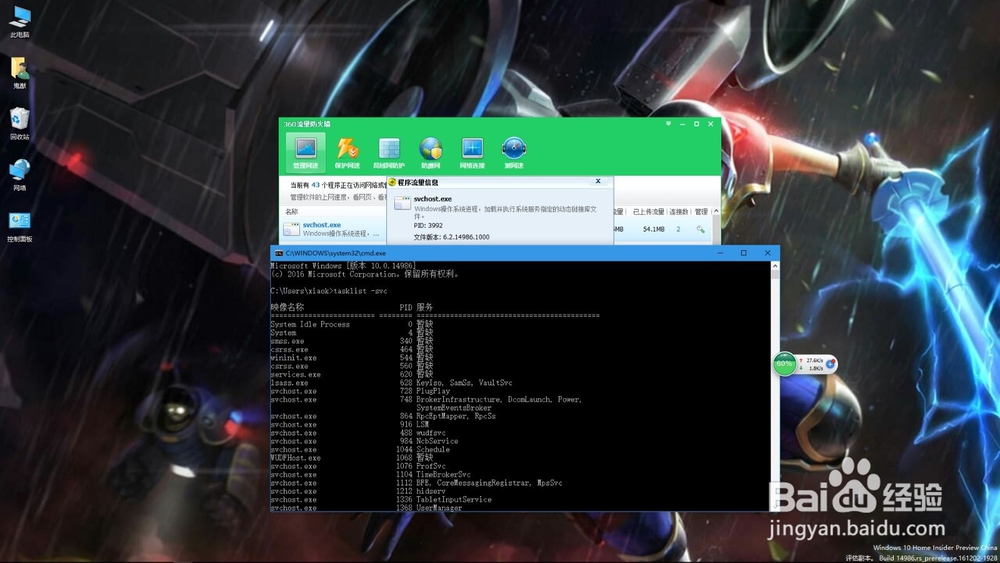Click the 管理 column header
The height and width of the screenshot is (563, 1000).
click(x=701, y=212)
